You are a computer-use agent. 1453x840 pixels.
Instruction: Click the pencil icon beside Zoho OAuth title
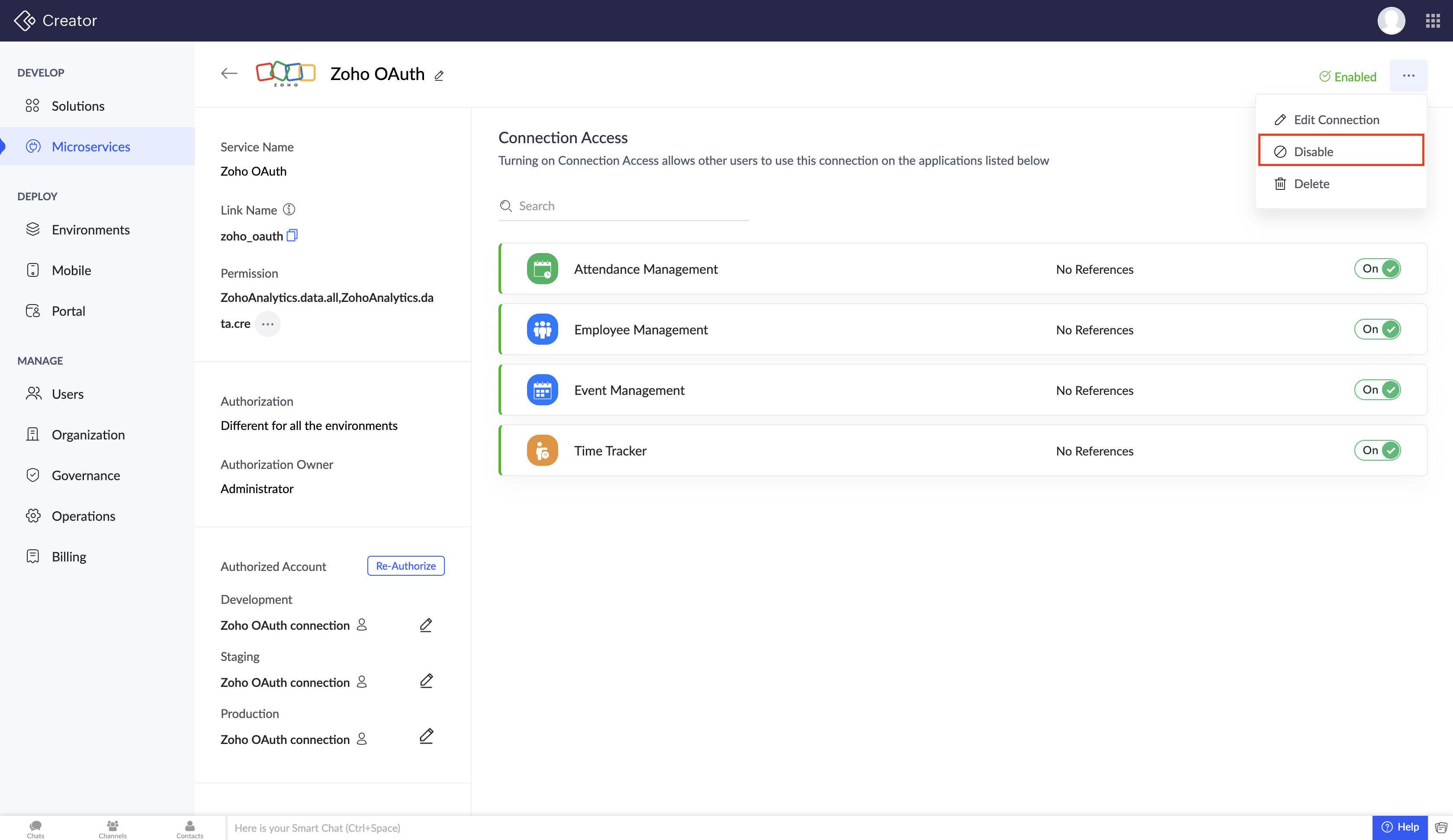(439, 76)
